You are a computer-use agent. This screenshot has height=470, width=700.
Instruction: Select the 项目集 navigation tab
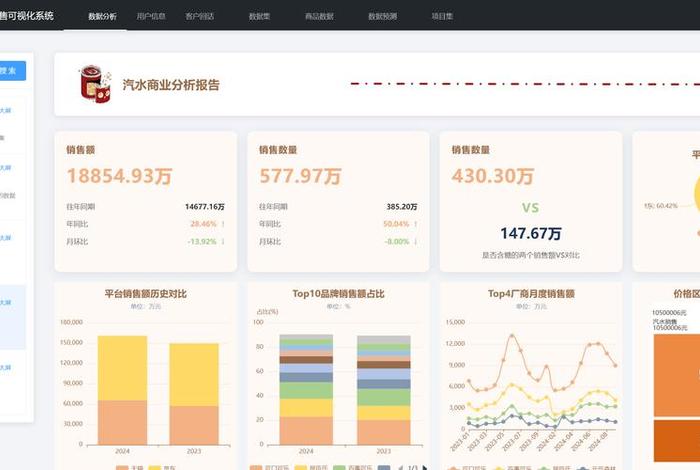[442, 17]
